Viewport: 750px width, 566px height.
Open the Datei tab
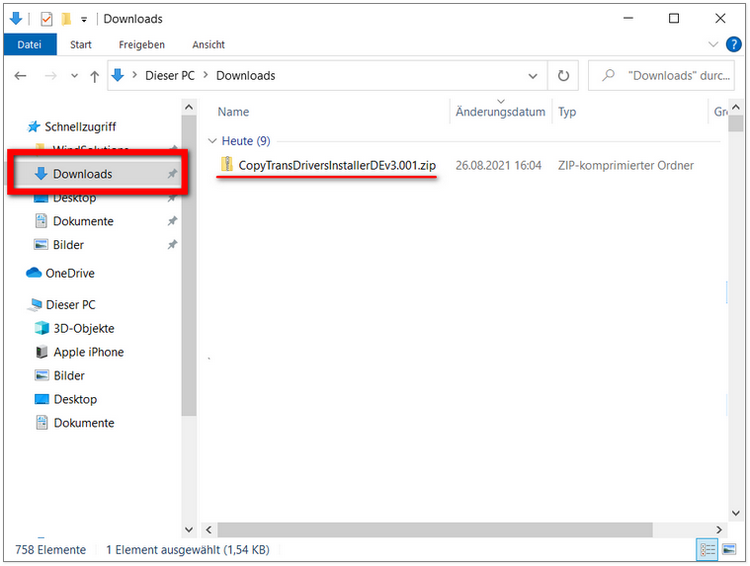click(30, 44)
